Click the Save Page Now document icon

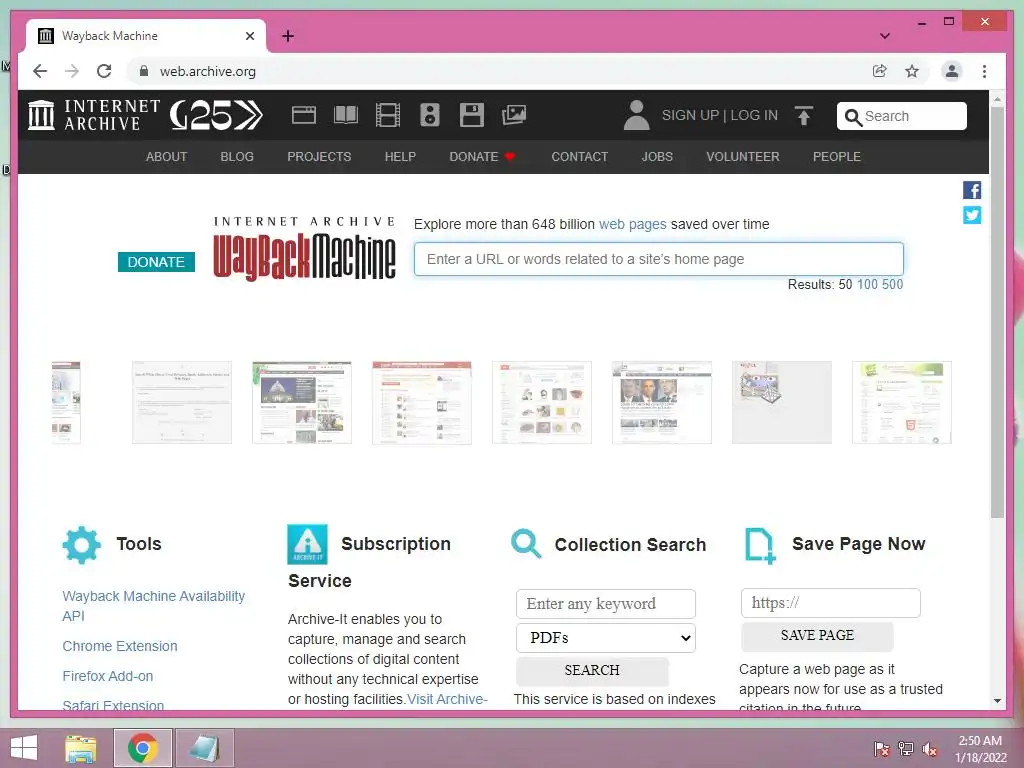pos(760,545)
